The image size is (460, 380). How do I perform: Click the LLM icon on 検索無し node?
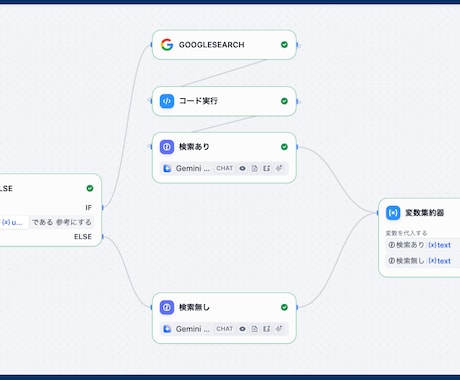167,307
